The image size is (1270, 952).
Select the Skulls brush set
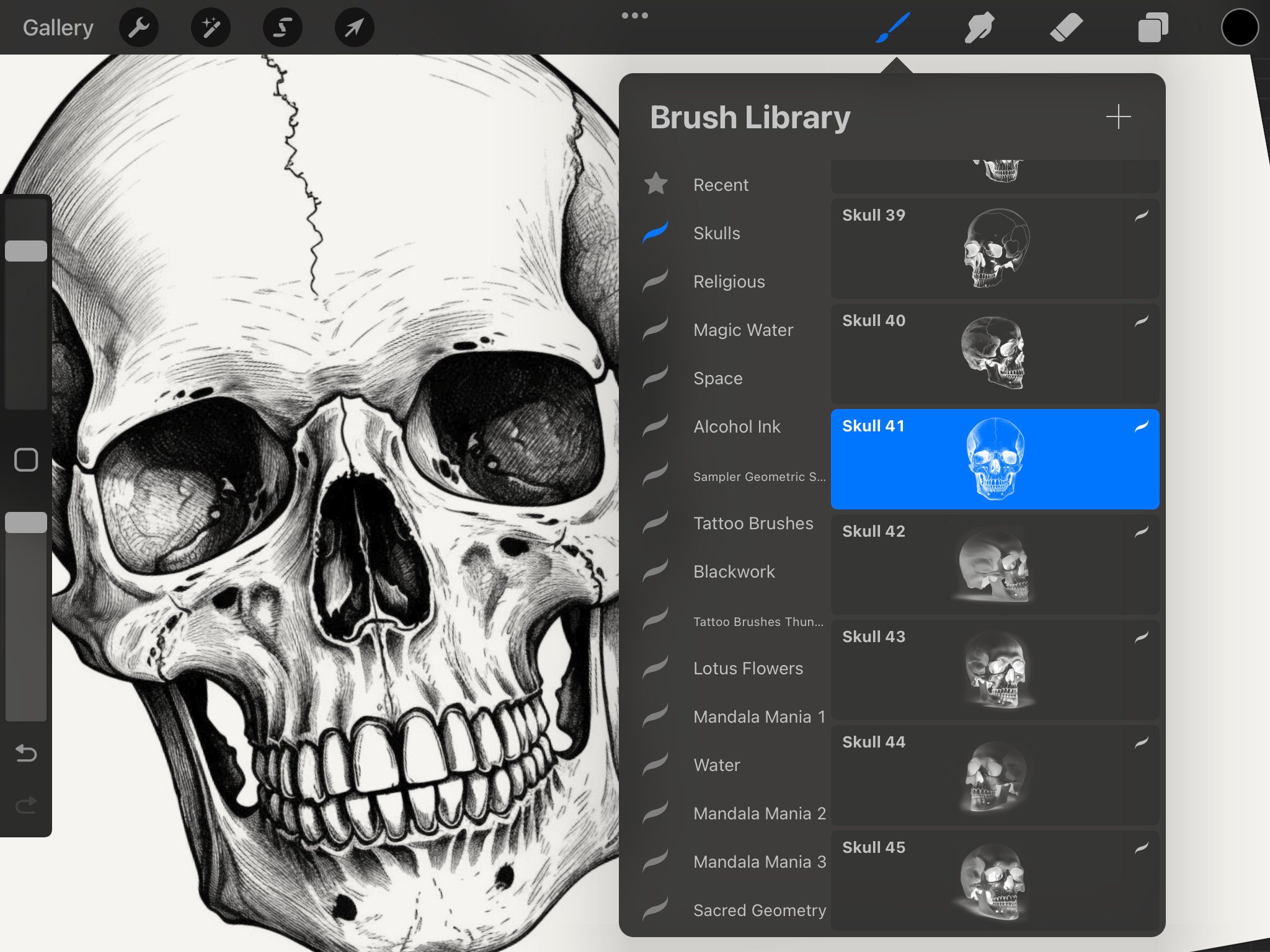pos(717,233)
